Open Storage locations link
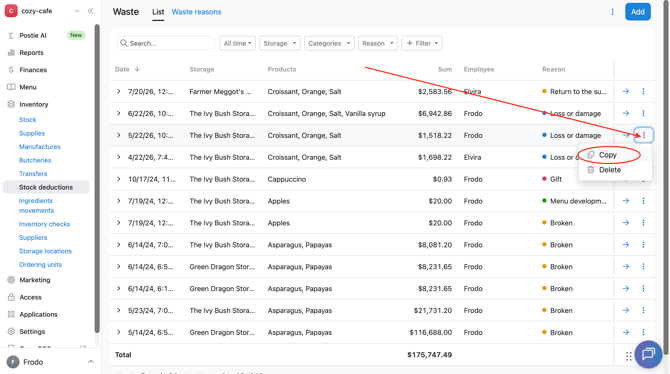 [45, 251]
